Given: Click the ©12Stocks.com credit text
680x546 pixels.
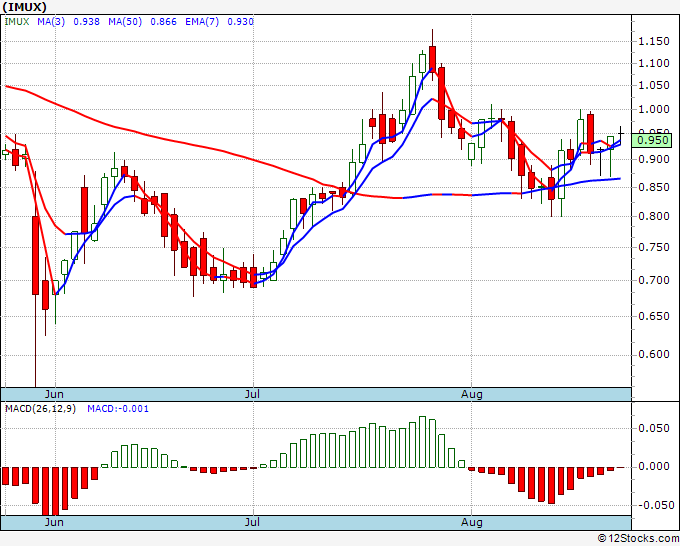Looking at the screenshot, I should (x=638, y=539).
